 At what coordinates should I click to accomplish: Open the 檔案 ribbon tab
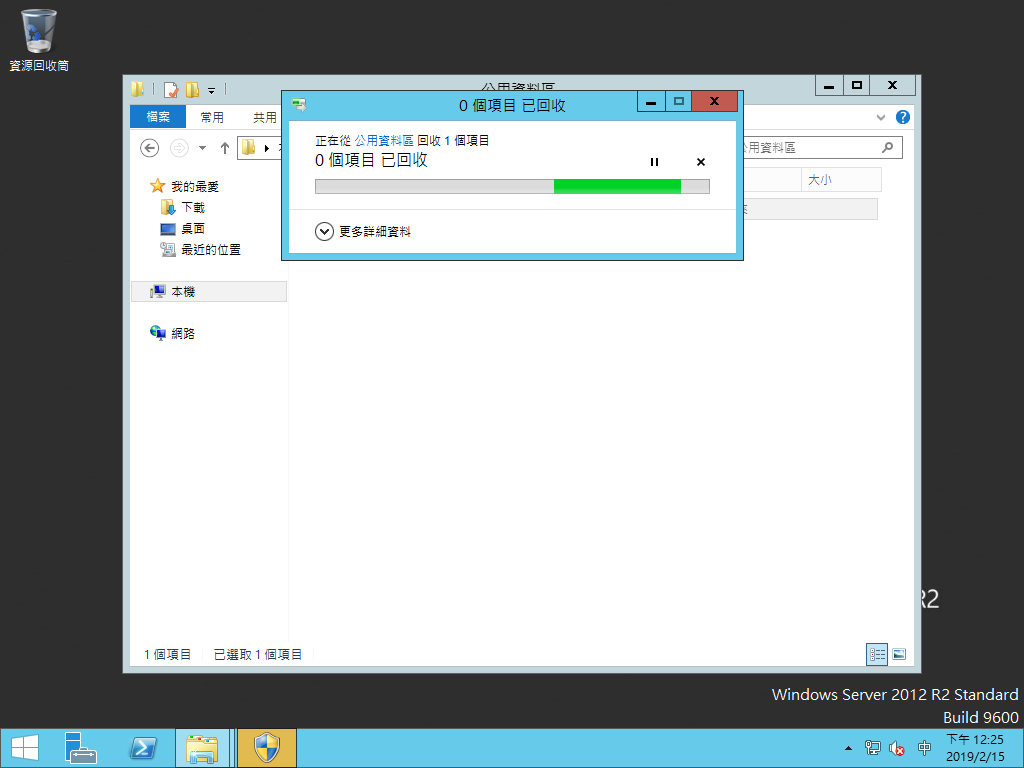click(x=158, y=117)
